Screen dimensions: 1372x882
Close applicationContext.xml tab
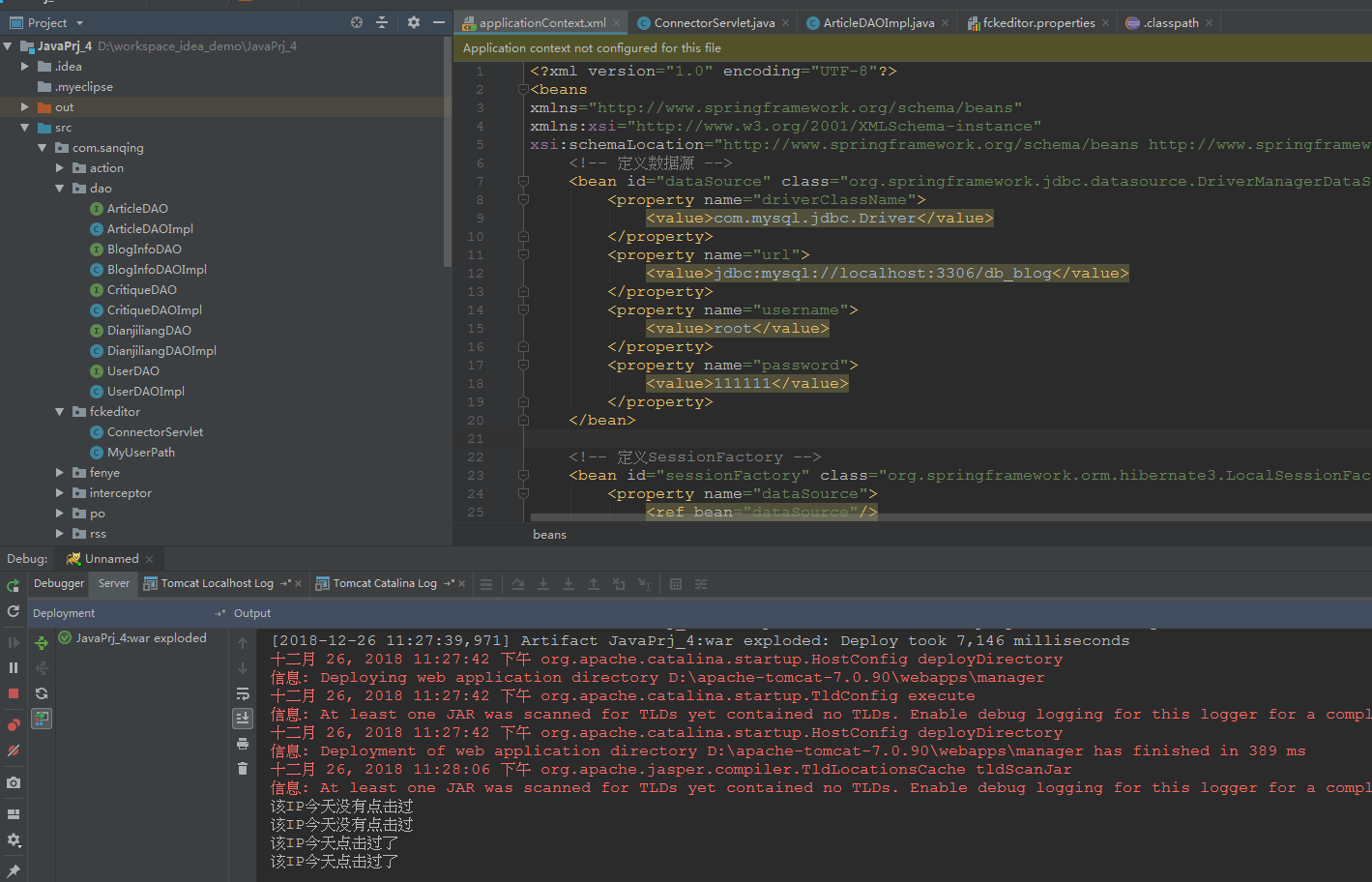point(617,23)
